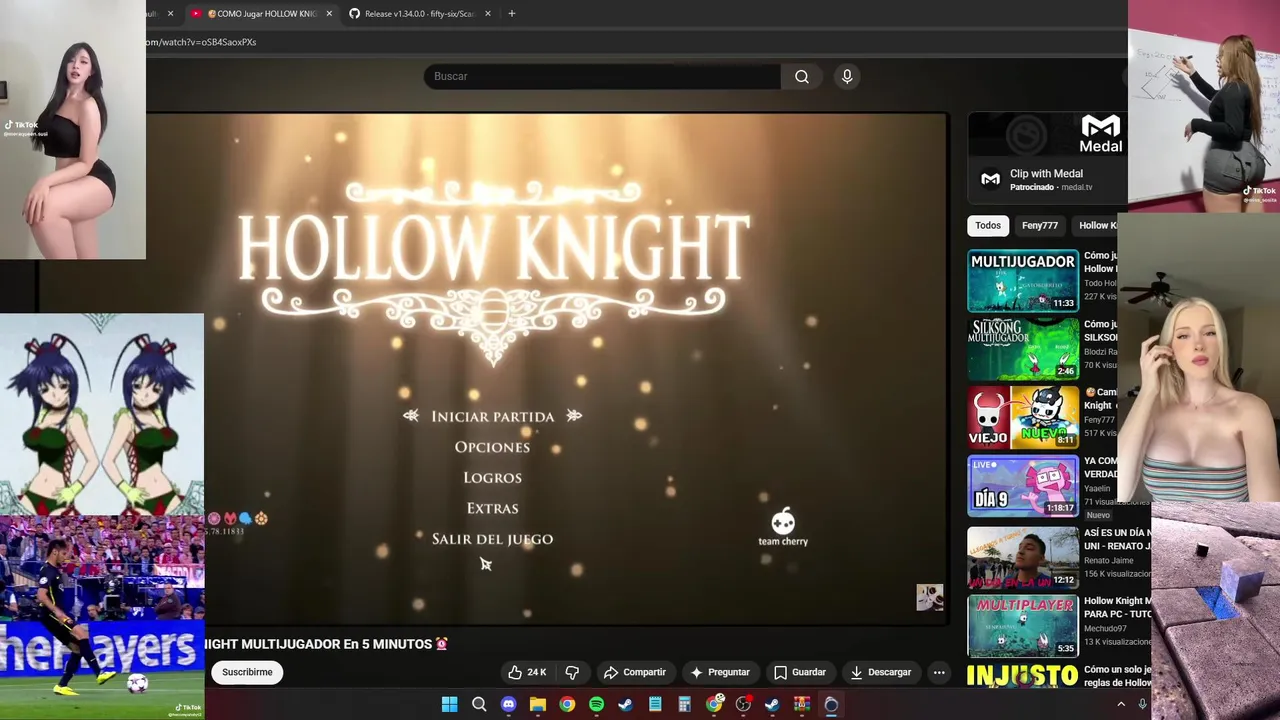Open the more actions three-dot menu

939,672
